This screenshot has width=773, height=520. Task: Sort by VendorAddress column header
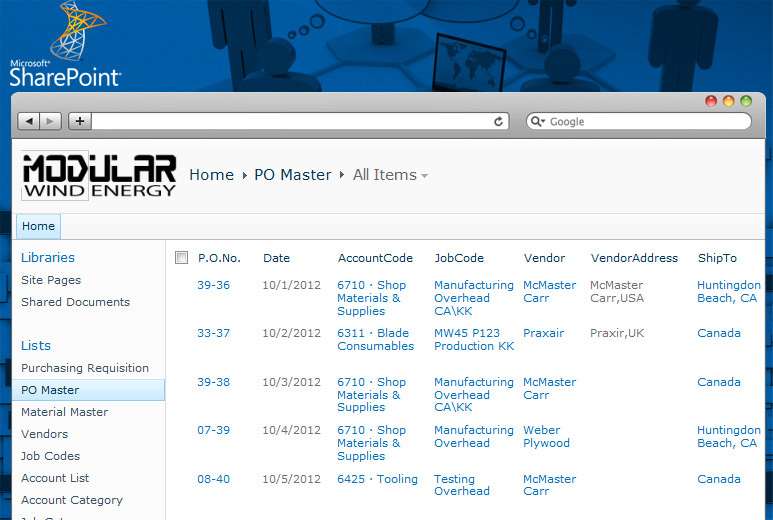(634, 258)
